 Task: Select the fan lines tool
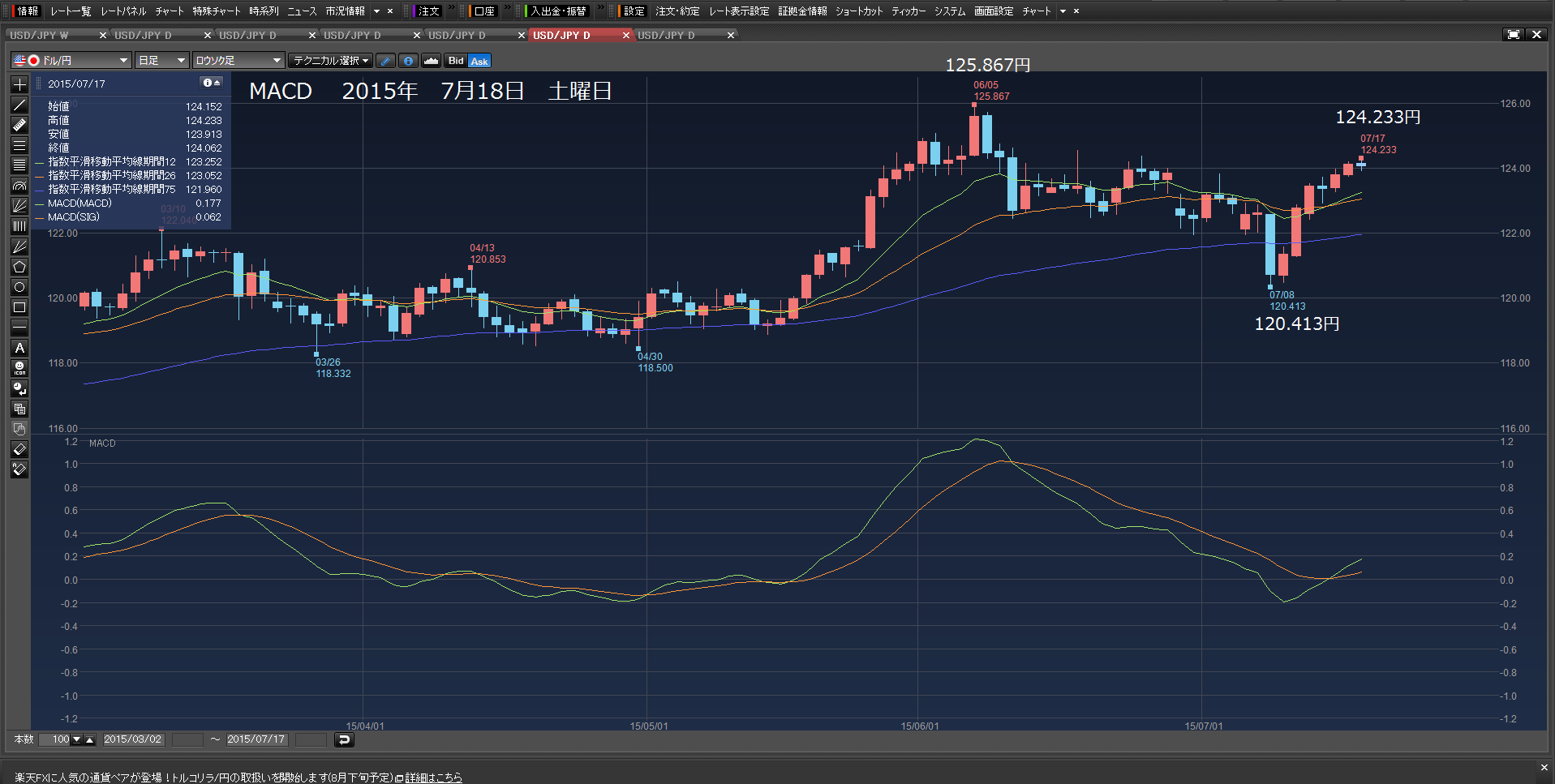[x=19, y=206]
